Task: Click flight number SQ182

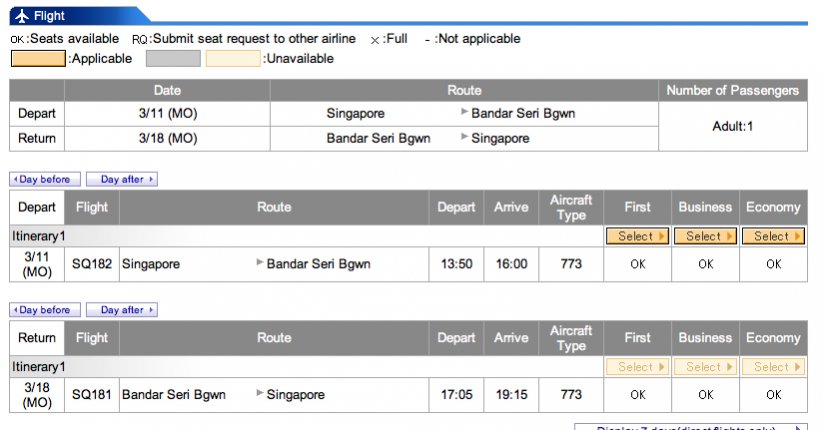Action: coord(91,264)
